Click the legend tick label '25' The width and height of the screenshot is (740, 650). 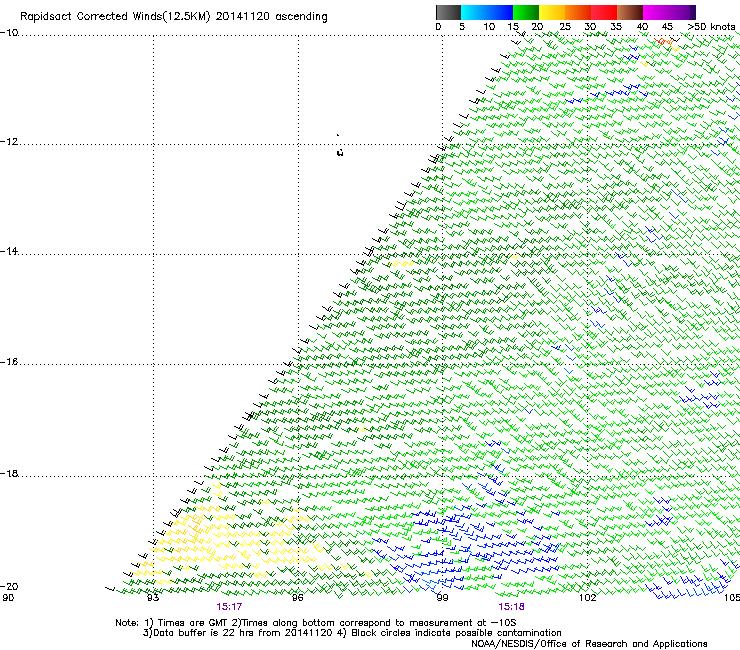click(x=565, y=27)
